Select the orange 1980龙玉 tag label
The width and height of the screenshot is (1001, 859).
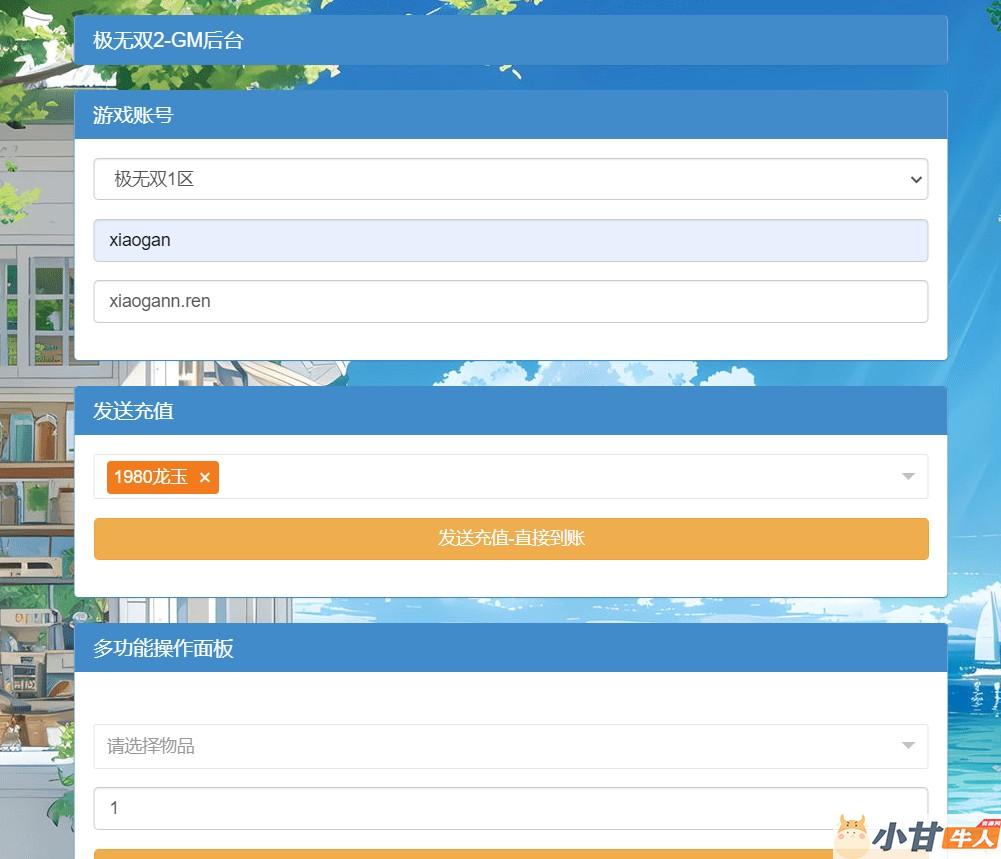(151, 477)
